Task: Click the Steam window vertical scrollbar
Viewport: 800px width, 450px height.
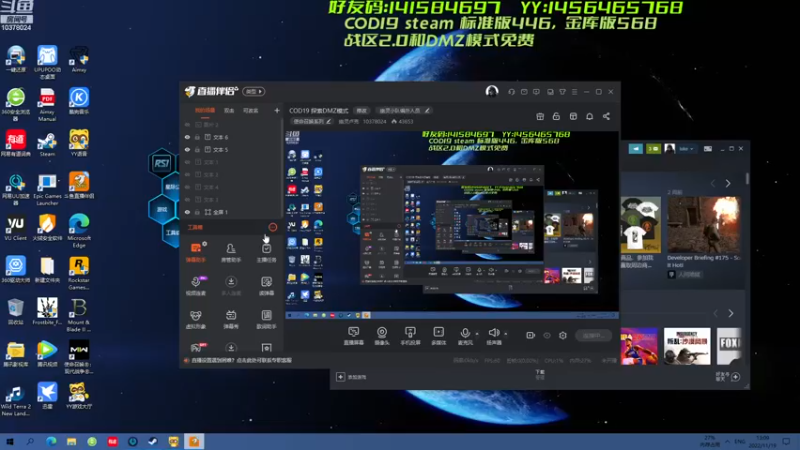Action: coord(747,179)
